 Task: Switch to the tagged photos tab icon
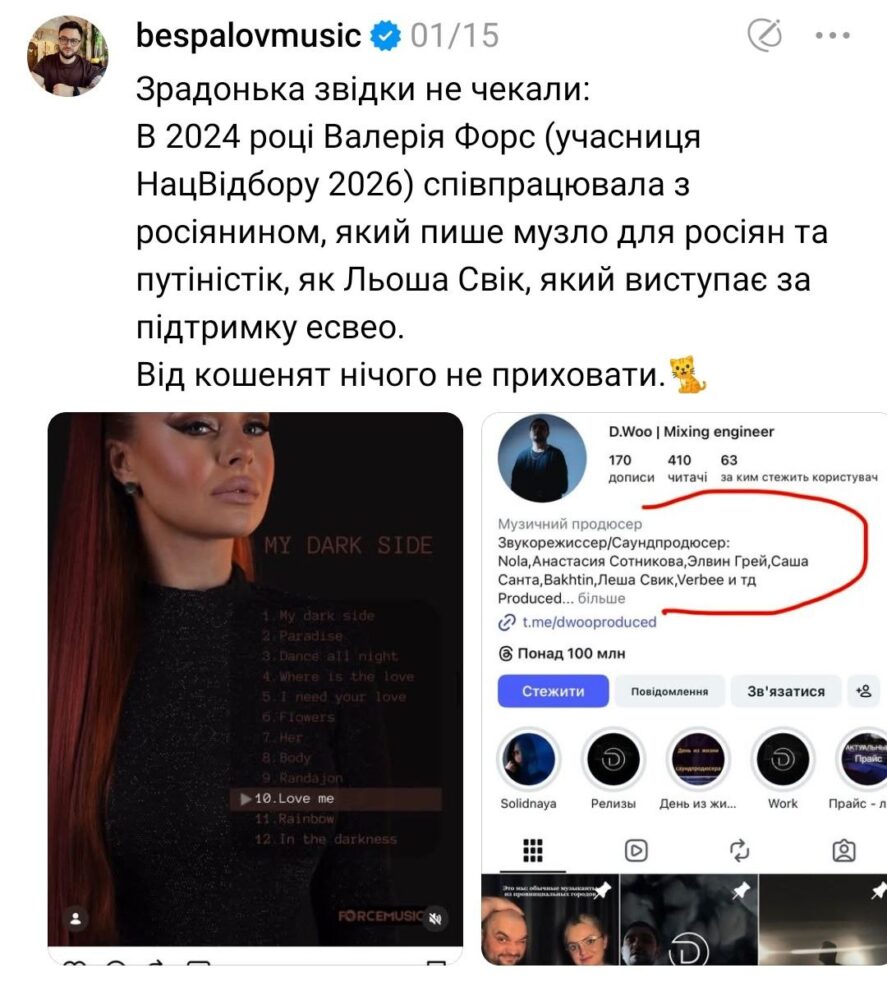(844, 850)
